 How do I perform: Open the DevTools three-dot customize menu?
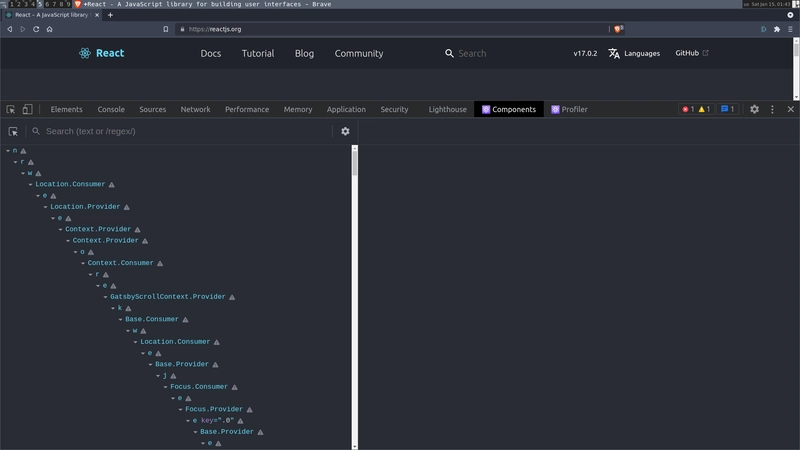click(772, 109)
